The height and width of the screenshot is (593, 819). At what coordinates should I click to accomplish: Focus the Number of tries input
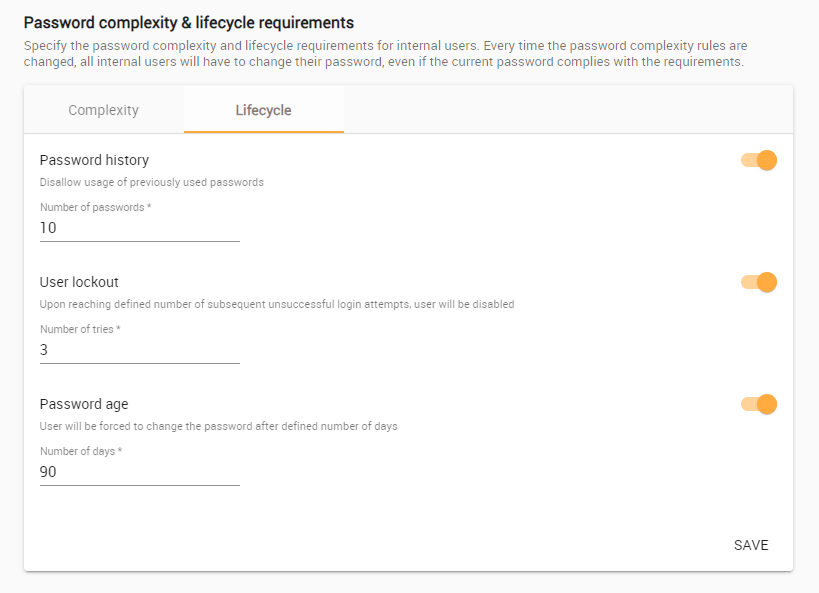pos(139,350)
